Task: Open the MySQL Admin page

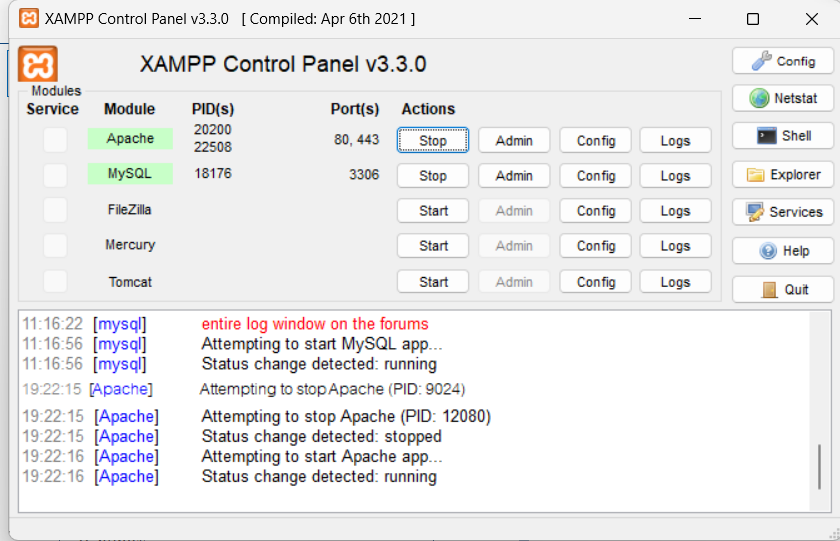Action: pyautogui.click(x=514, y=176)
